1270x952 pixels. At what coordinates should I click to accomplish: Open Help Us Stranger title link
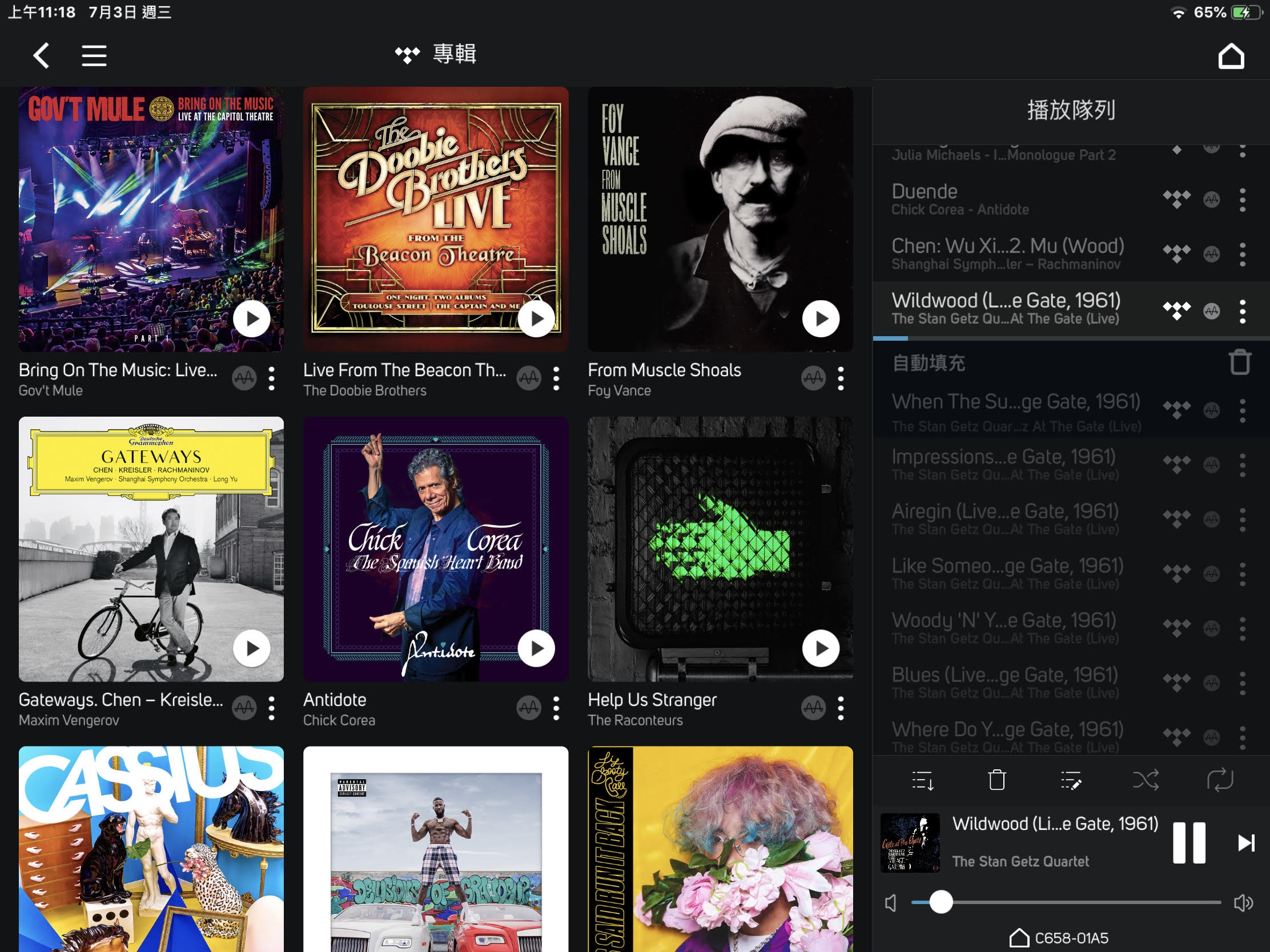(652, 700)
